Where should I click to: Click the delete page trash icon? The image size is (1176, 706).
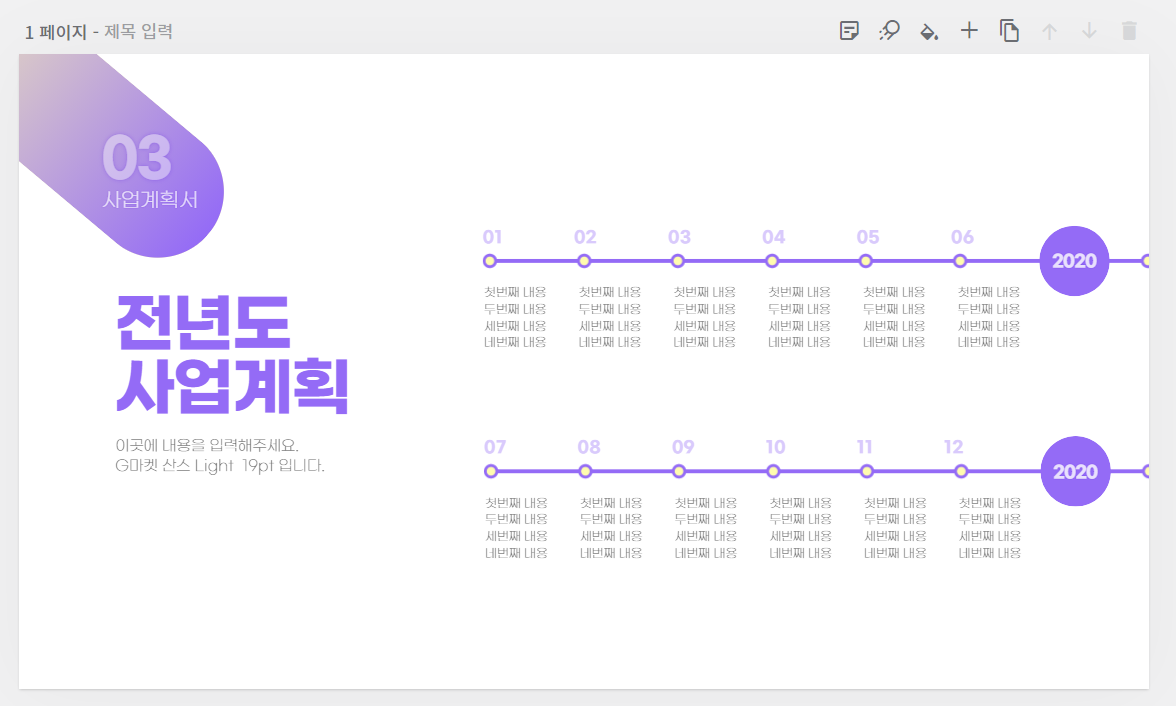[x=1129, y=31]
